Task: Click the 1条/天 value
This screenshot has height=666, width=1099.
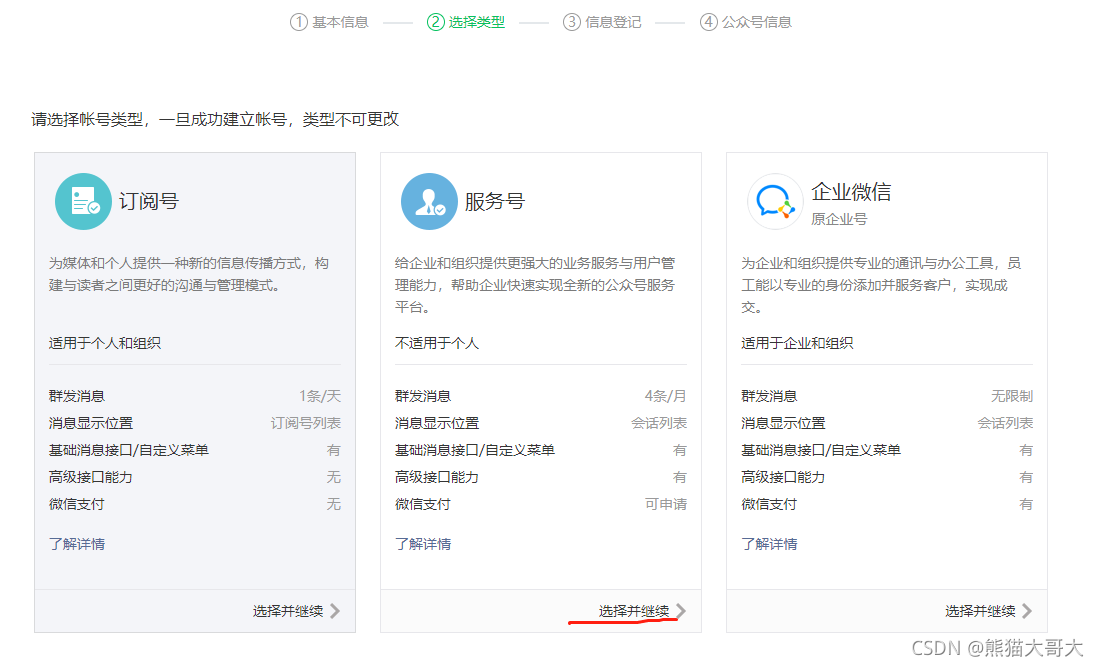Action: point(320,396)
